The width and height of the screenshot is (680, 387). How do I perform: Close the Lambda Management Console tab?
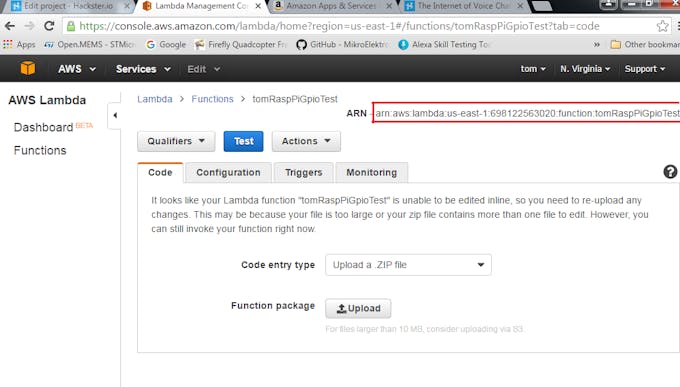[258, 6]
